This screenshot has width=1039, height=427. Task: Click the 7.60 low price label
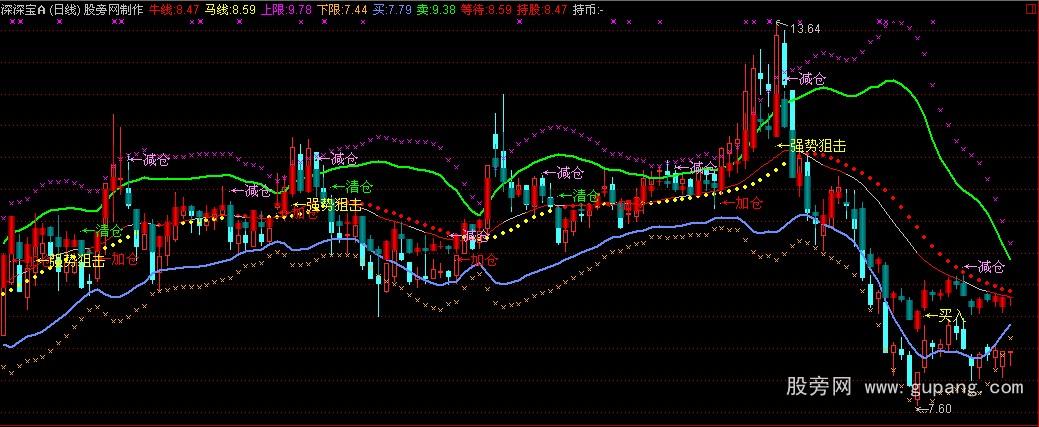[940, 408]
